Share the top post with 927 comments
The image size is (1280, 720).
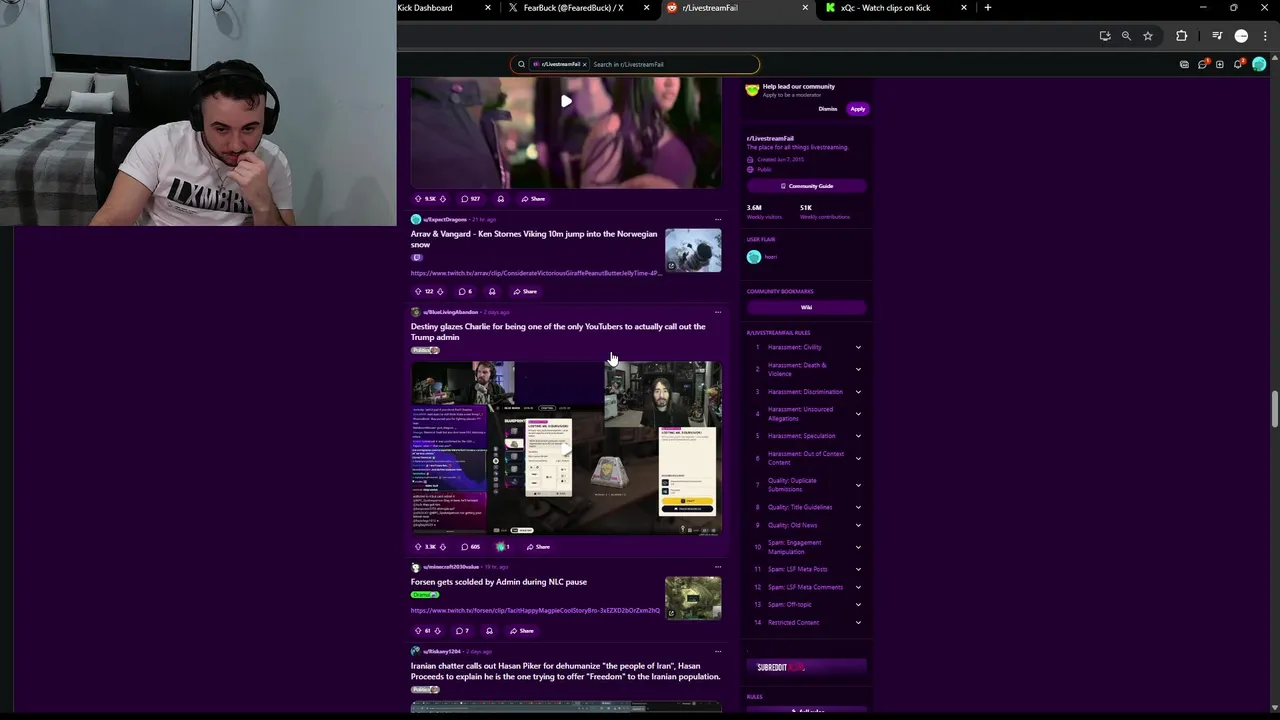tap(534, 198)
